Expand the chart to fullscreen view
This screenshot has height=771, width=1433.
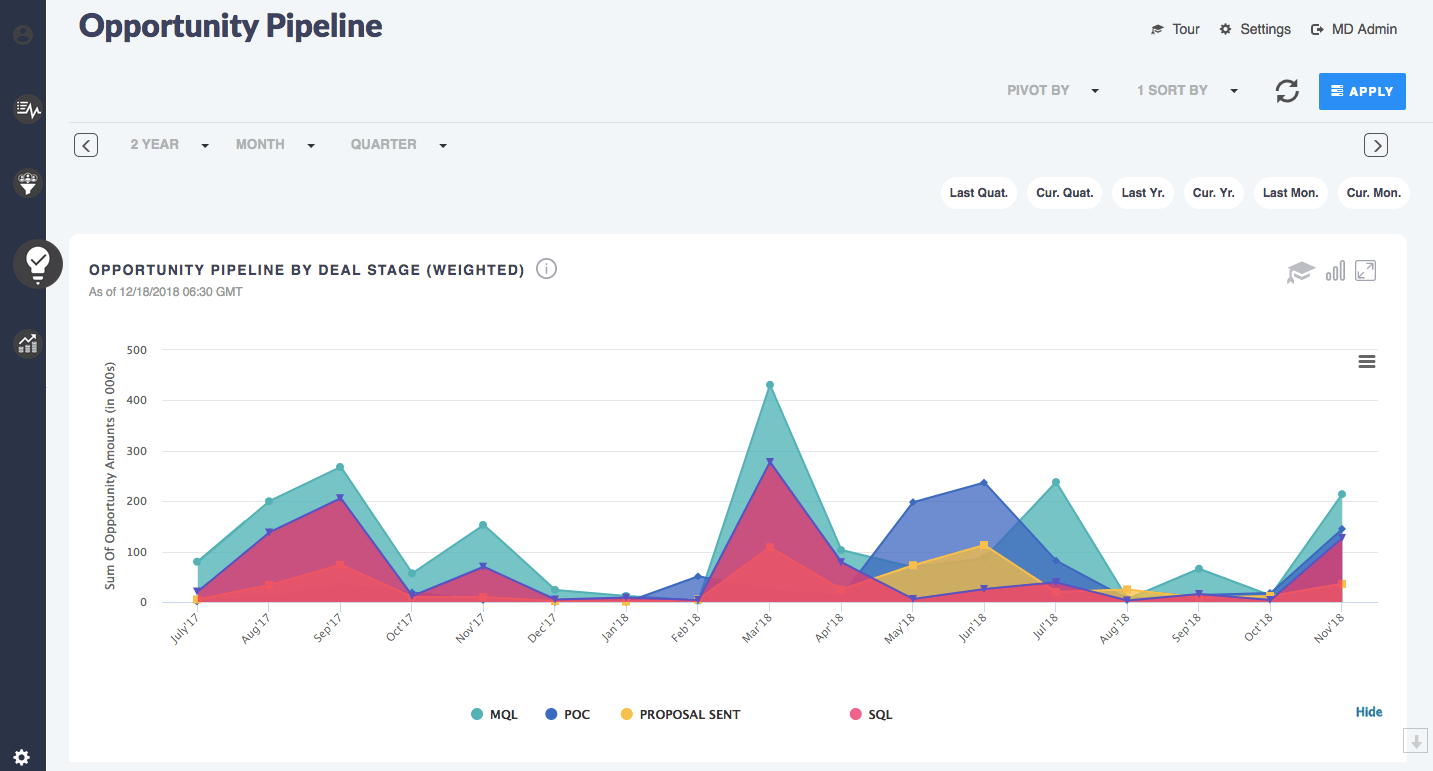tap(1365, 270)
